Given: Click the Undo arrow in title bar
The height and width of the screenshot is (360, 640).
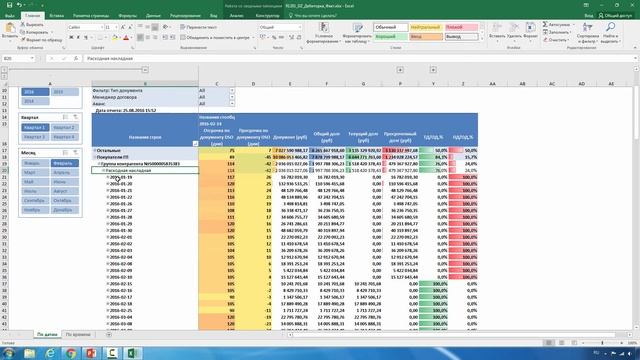Looking at the screenshot, I should [19, 5].
